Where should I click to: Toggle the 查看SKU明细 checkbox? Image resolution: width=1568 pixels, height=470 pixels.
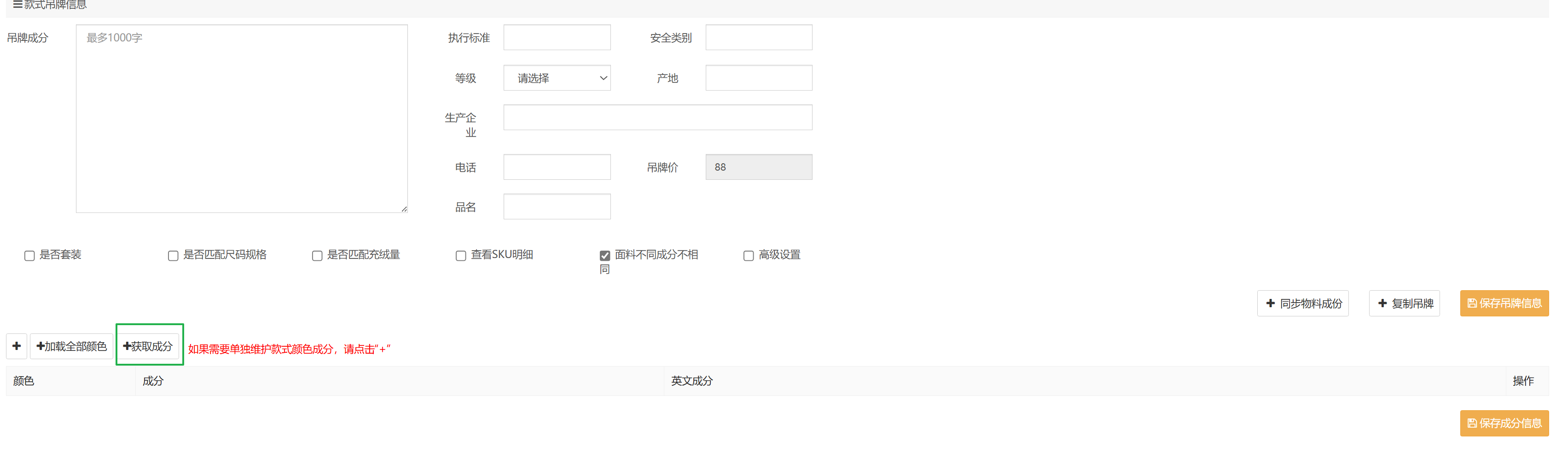(461, 256)
